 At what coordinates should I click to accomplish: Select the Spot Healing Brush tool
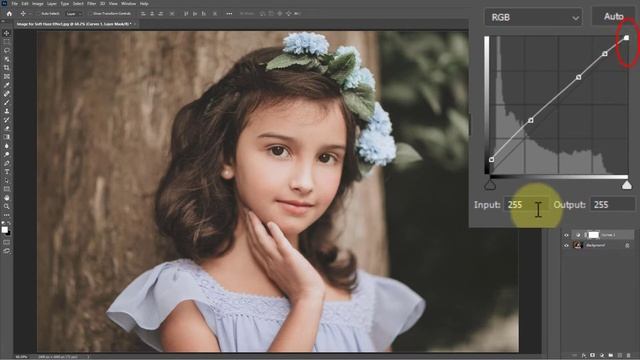[x=7, y=93]
